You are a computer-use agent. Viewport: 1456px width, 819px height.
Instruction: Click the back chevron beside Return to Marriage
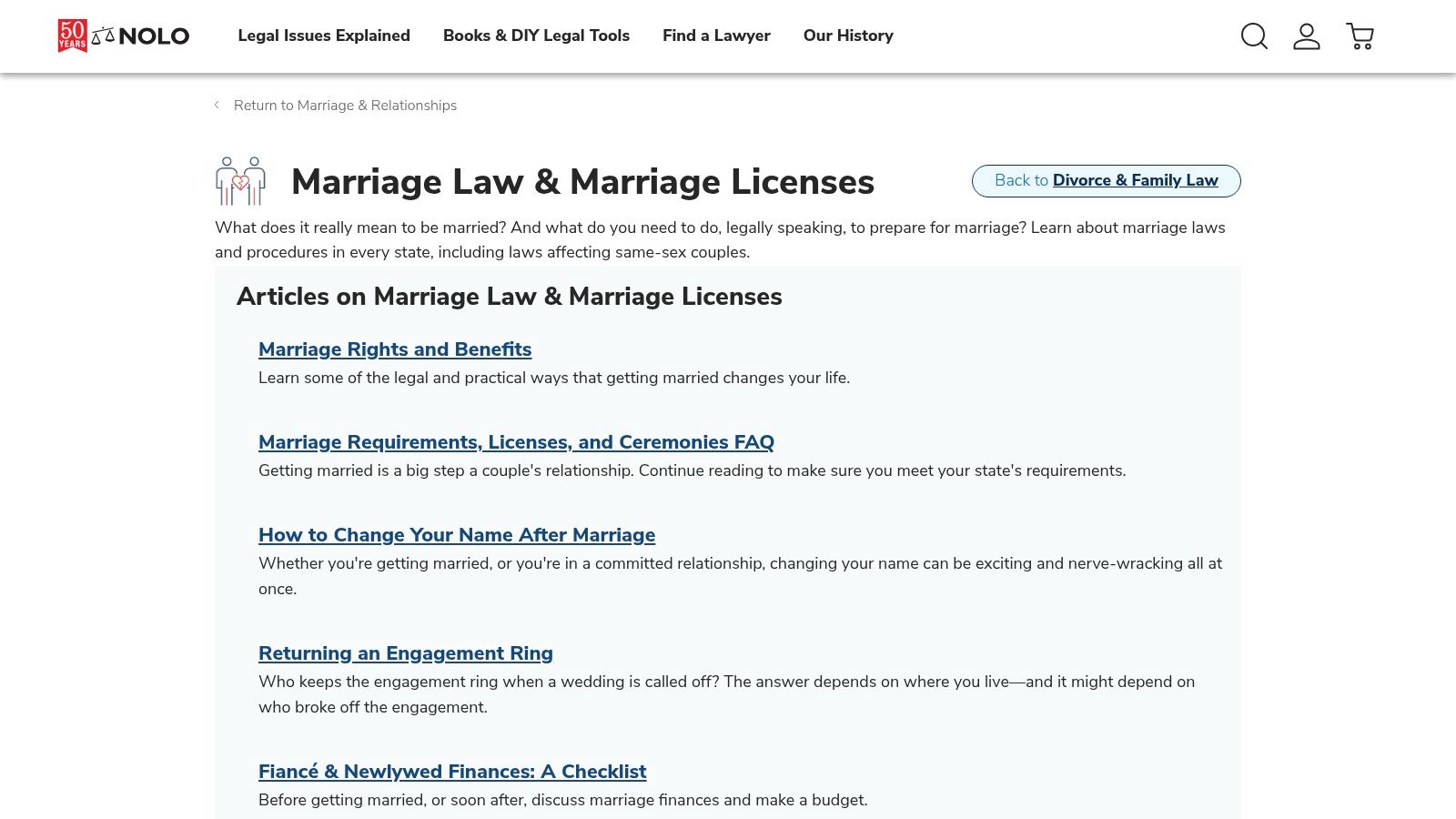217,105
